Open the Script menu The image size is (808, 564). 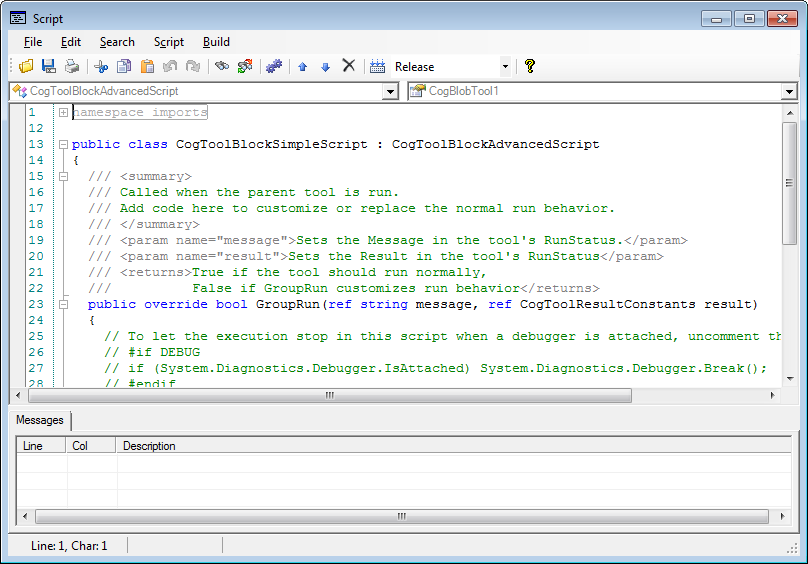click(x=168, y=42)
